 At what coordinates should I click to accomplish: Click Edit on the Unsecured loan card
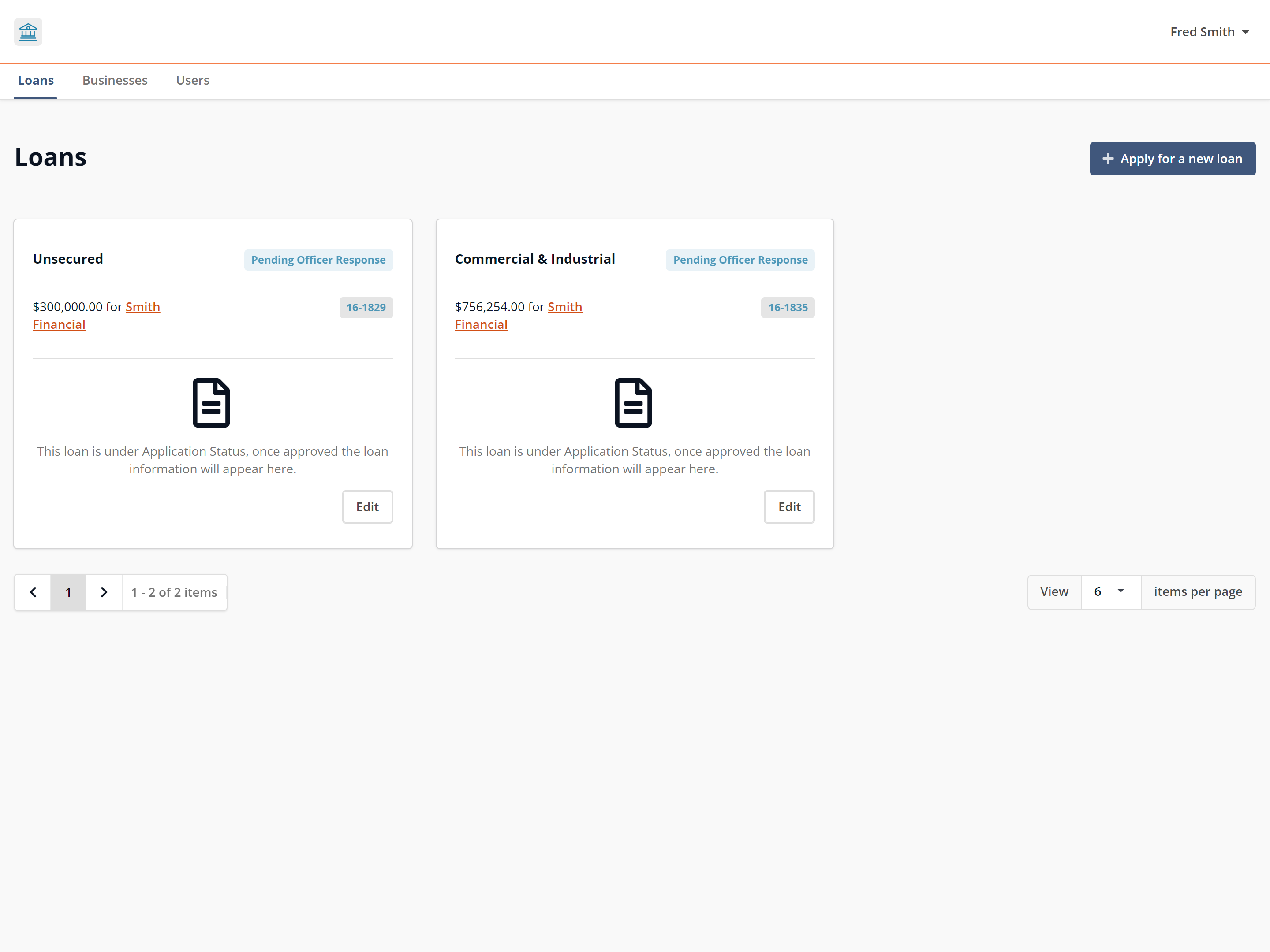[x=367, y=507]
